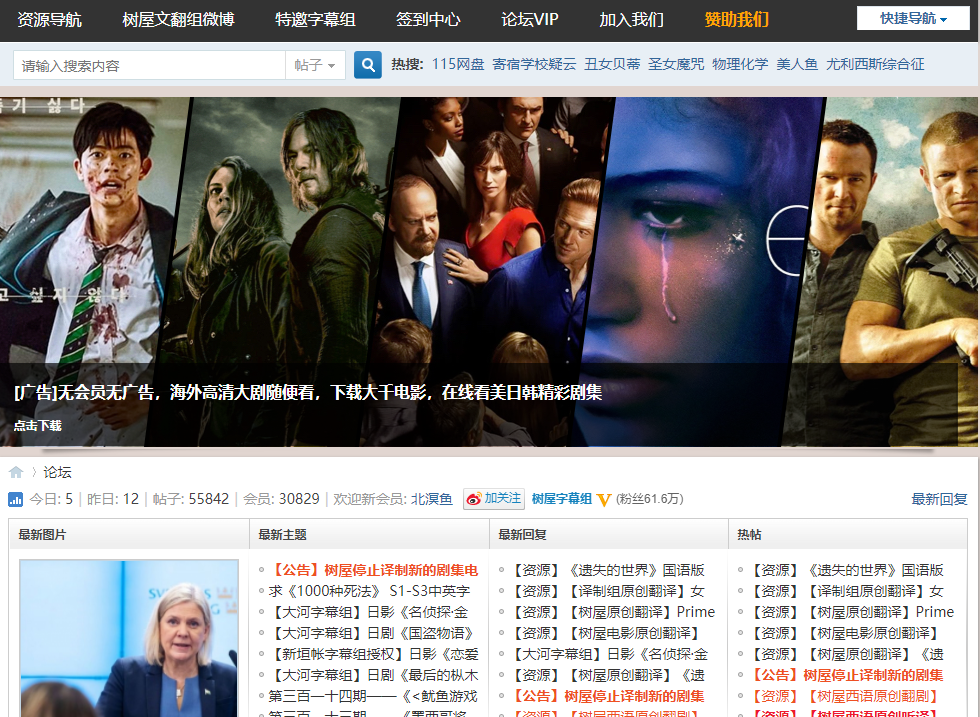The height and width of the screenshot is (717, 980).
Task: Click hot search term 115网盘
Action: click(x=458, y=64)
